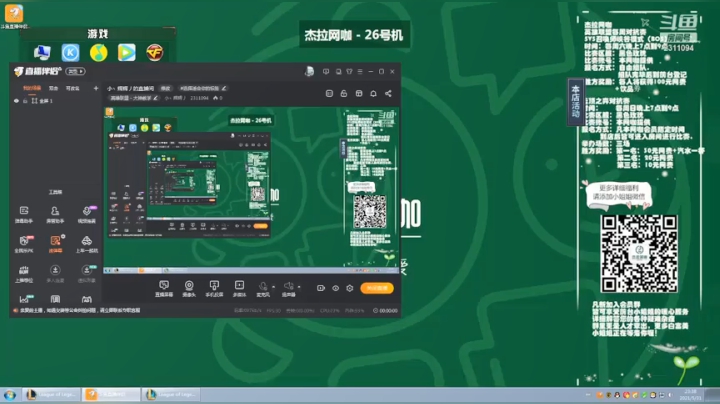The width and height of the screenshot is (720, 404).
Task: Open the notification bell icon
Action: coord(373,94)
